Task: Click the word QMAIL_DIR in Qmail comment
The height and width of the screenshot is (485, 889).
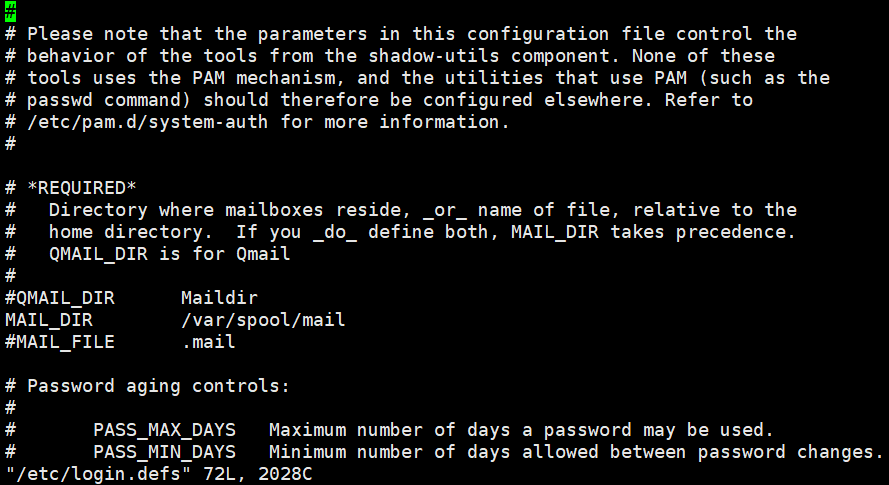Action: point(99,254)
